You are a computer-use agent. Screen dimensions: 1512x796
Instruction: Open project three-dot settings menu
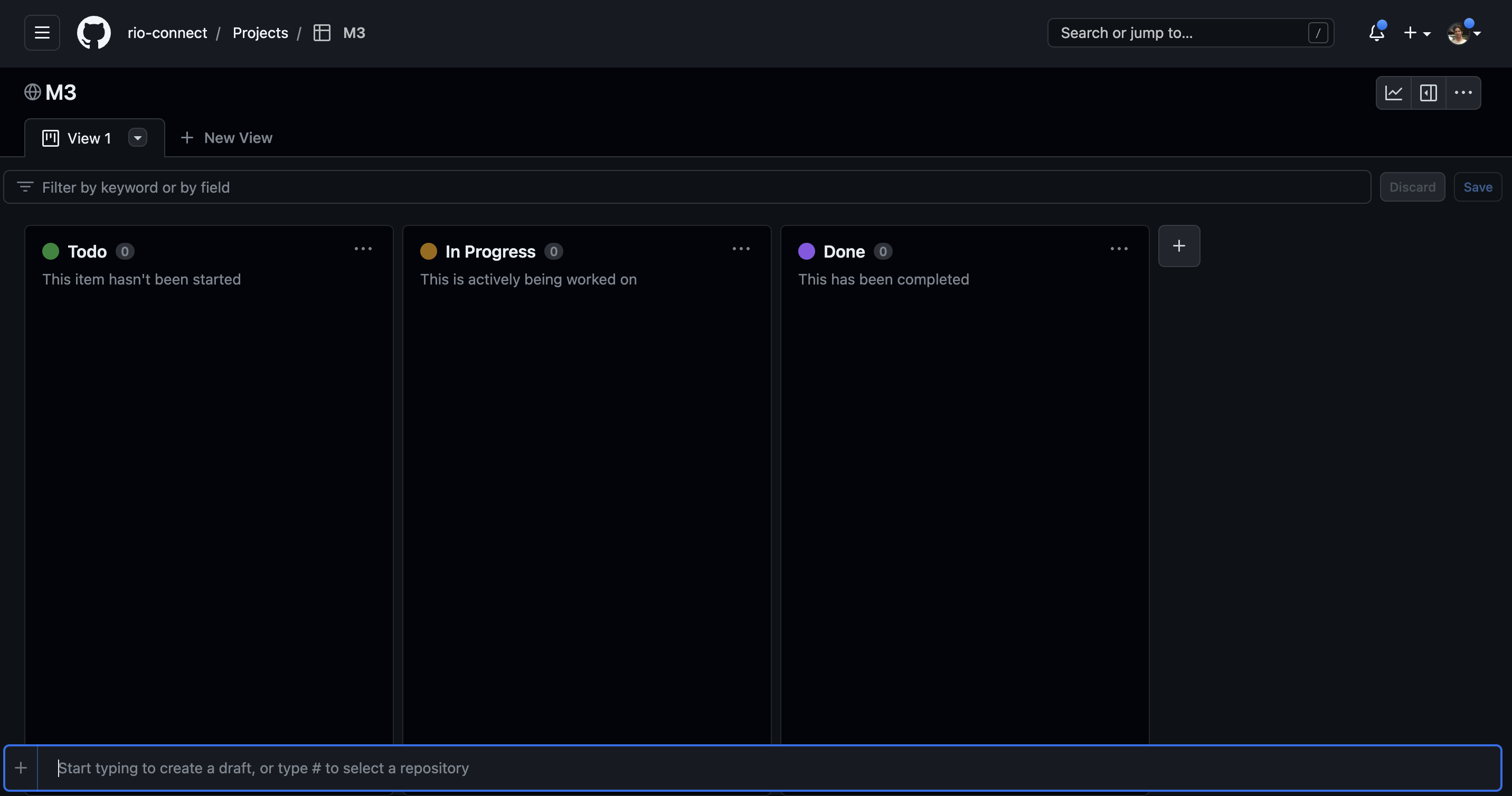pos(1463,93)
